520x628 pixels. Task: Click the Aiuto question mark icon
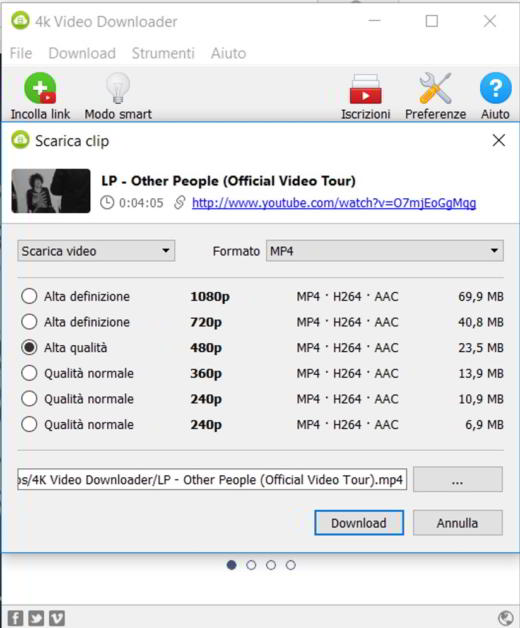[x=496, y=88]
